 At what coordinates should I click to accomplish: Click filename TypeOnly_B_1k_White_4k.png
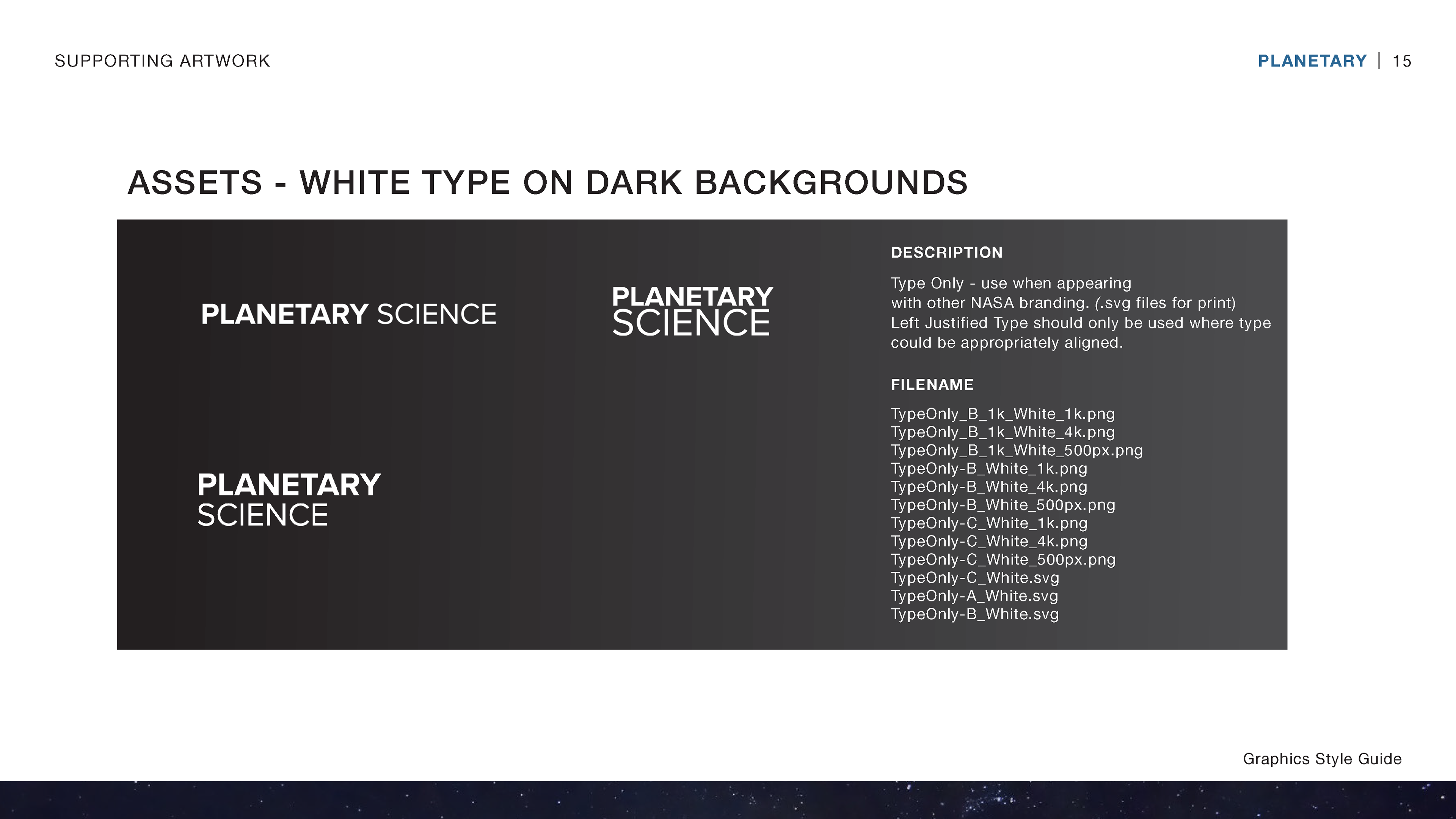pyautogui.click(x=1003, y=432)
